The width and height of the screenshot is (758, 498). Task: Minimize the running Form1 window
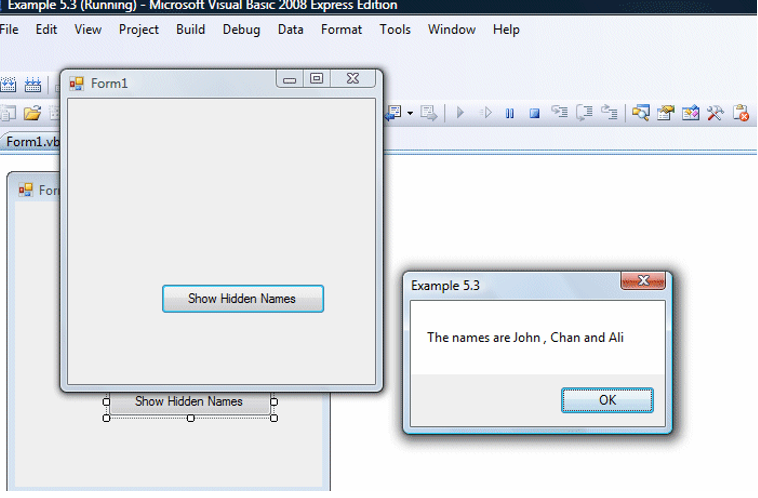tap(290, 79)
